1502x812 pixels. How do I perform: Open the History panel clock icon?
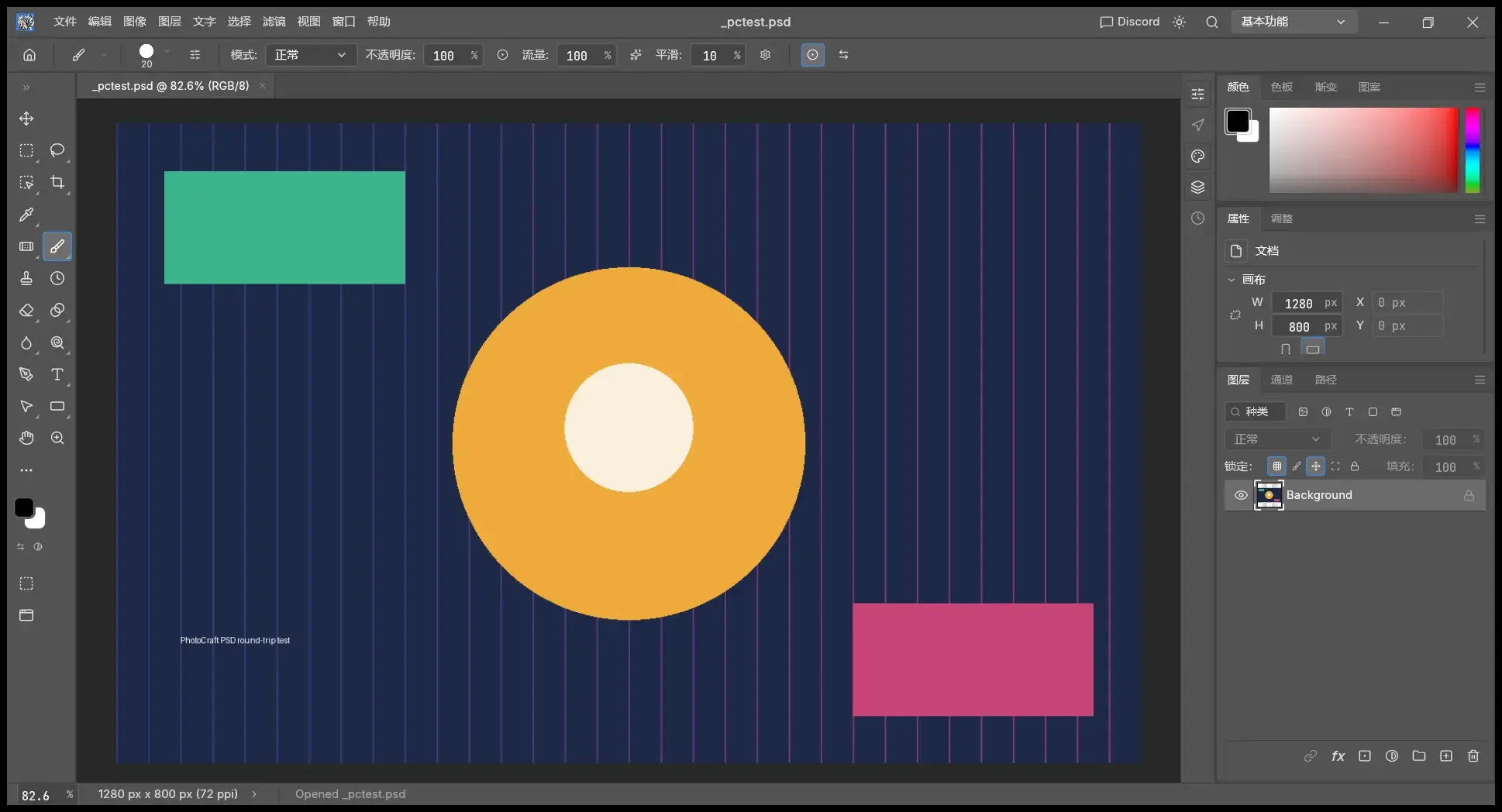tap(1198, 218)
